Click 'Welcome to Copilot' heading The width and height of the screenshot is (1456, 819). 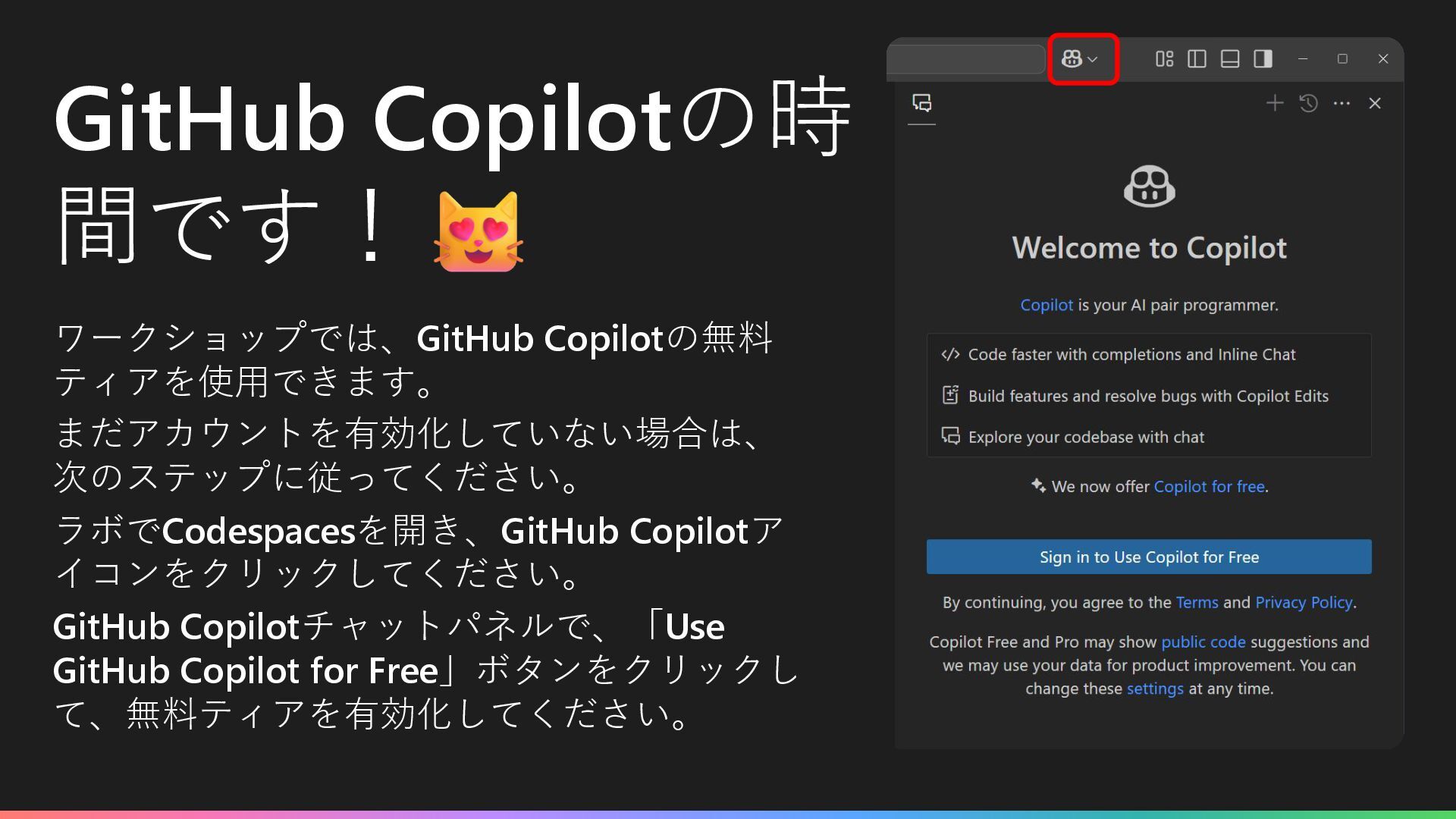point(1149,248)
